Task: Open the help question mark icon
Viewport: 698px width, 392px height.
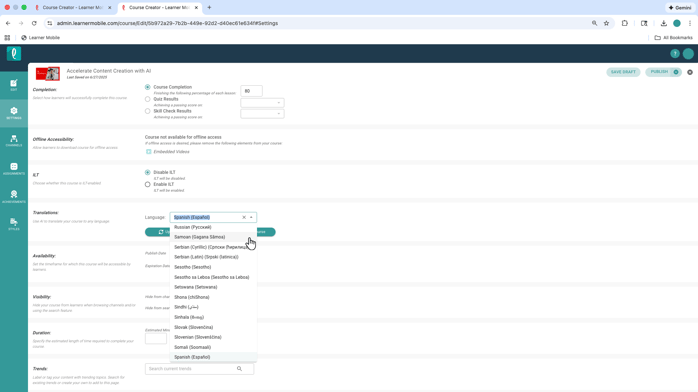Action: click(674, 54)
